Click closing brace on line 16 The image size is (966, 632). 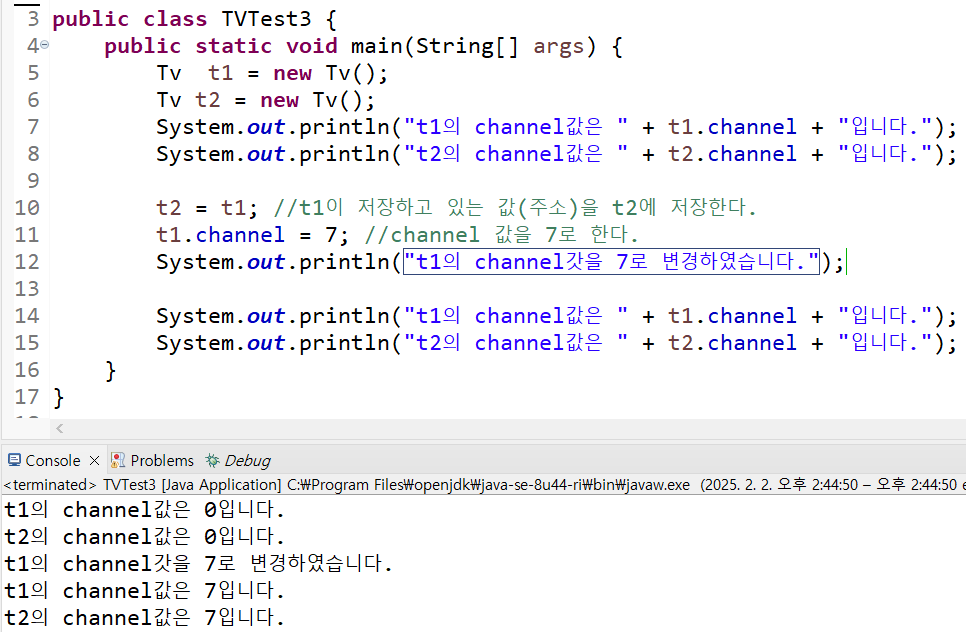point(110,370)
